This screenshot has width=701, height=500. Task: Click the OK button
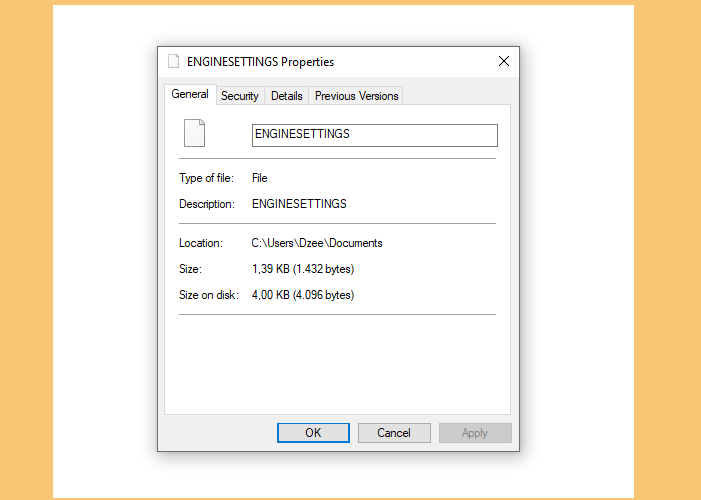[313, 432]
